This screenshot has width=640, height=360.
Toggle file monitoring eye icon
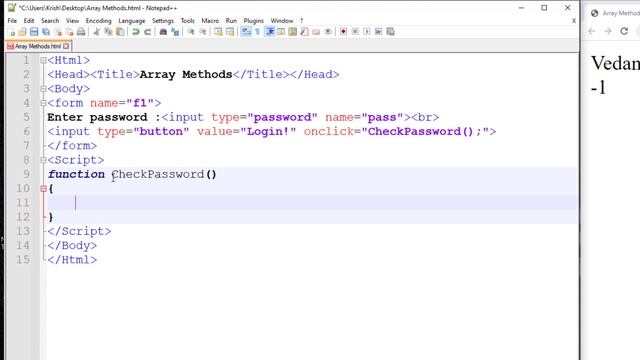[x=328, y=32]
